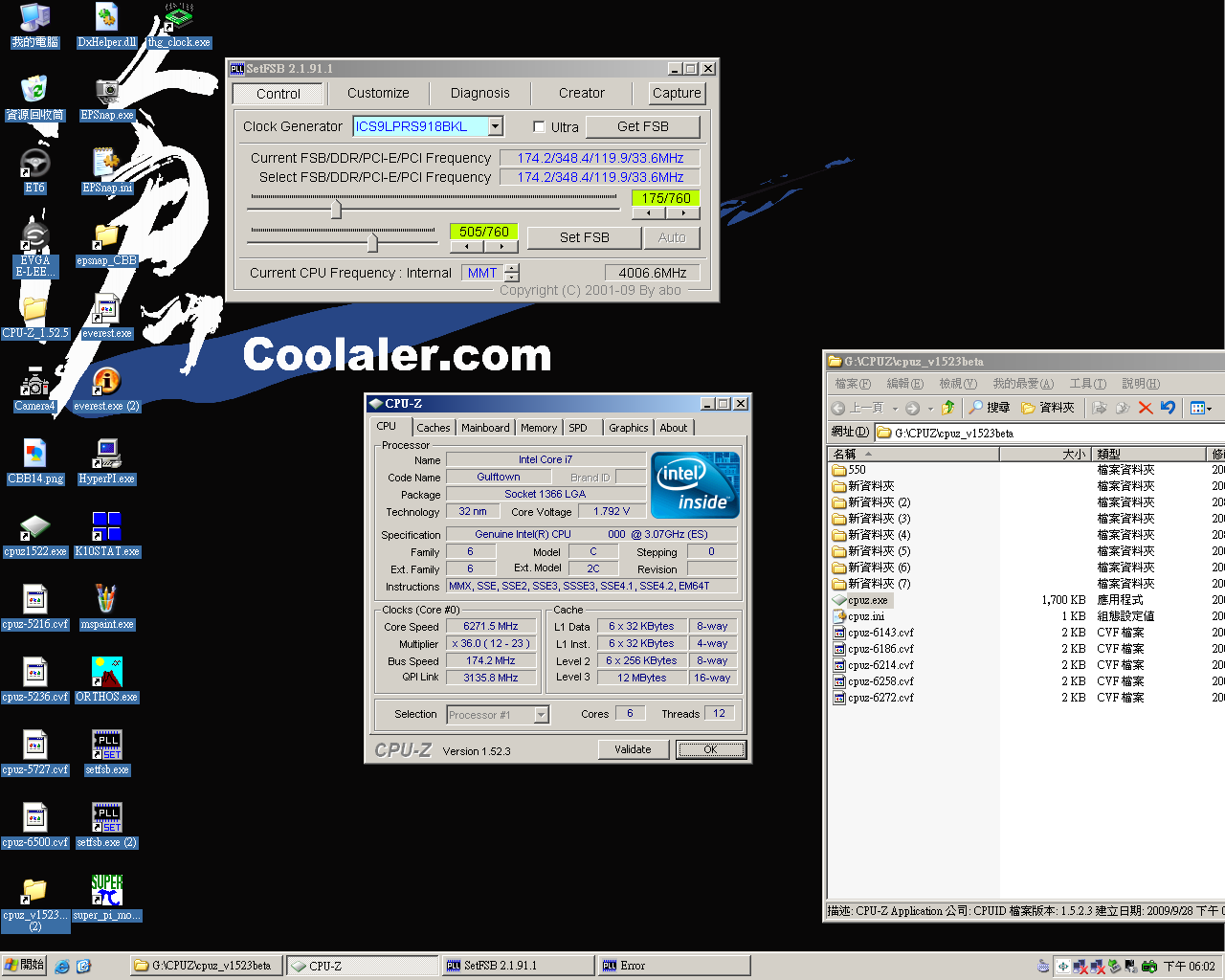The image size is (1225, 980).
Task: Open the Caches tab in CPU-Z
Action: point(434,428)
